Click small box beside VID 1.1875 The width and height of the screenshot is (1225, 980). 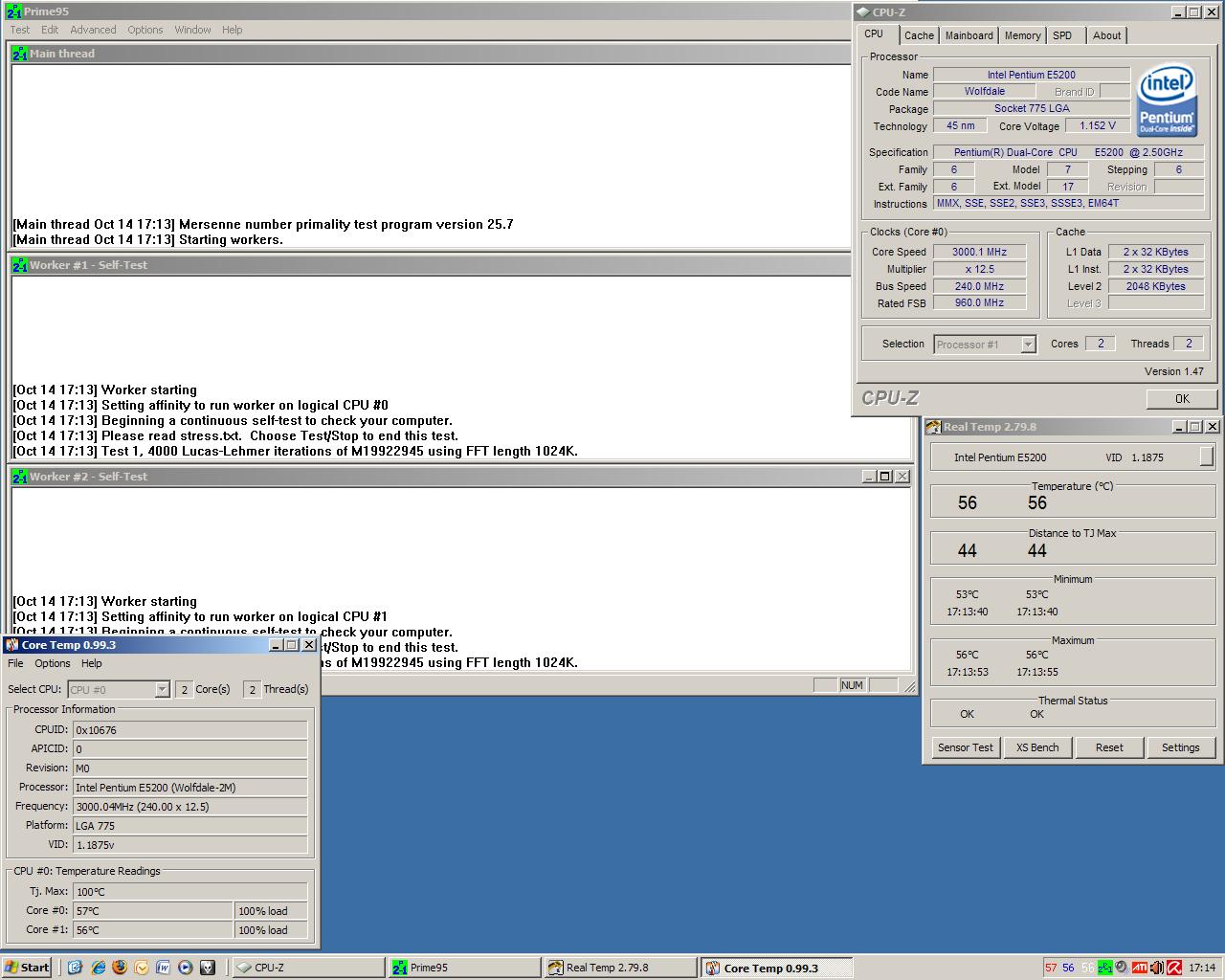[1206, 457]
